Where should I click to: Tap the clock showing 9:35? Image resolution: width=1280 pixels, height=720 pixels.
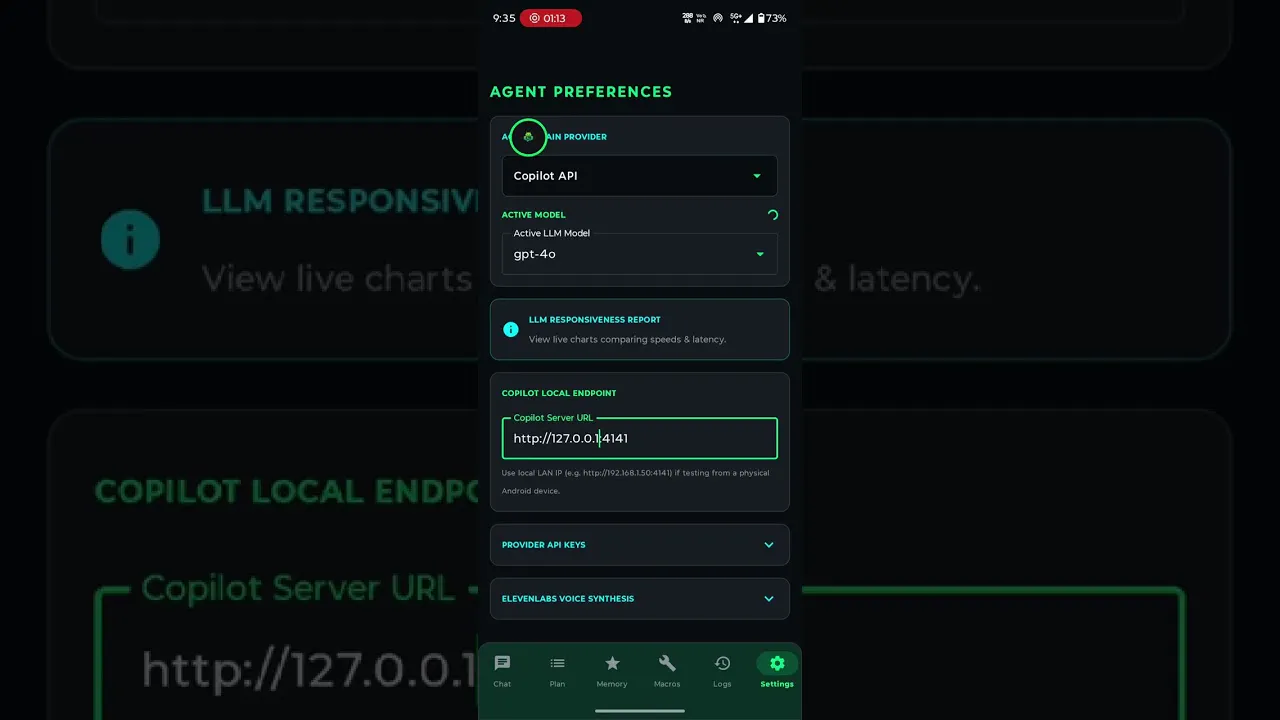pyautogui.click(x=504, y=18)
